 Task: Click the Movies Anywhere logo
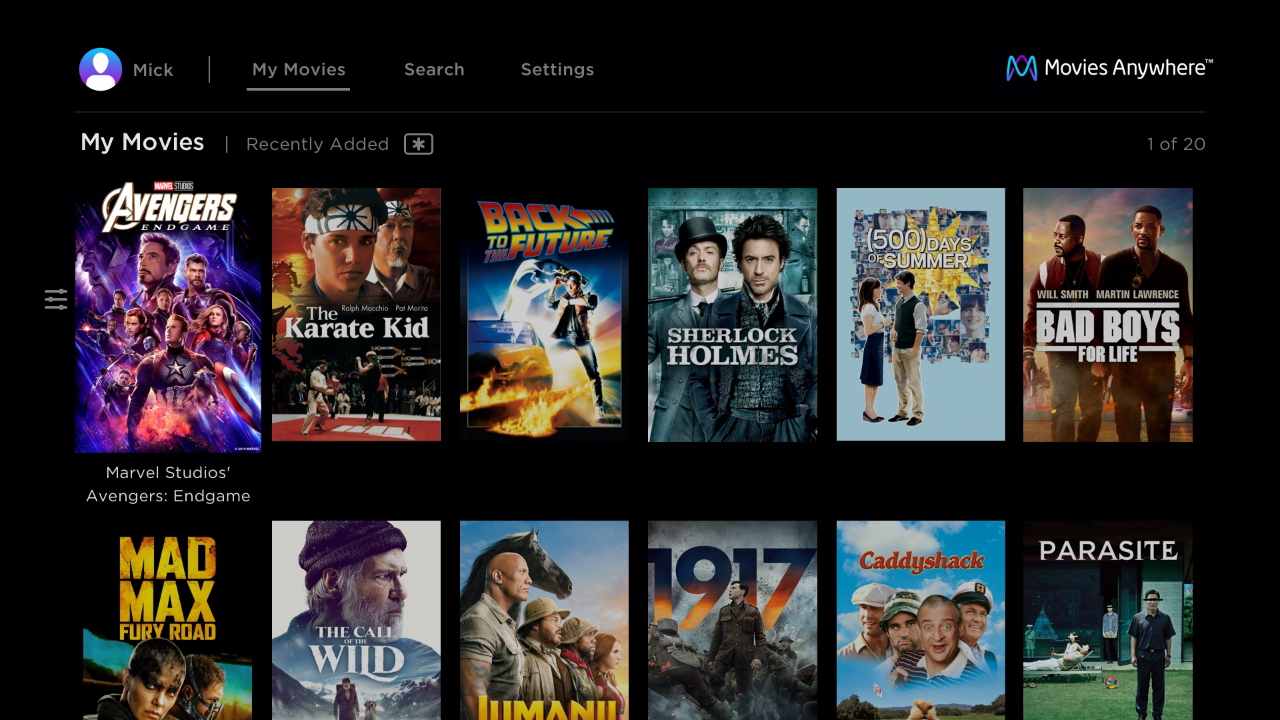click(x=1108, y=67)
